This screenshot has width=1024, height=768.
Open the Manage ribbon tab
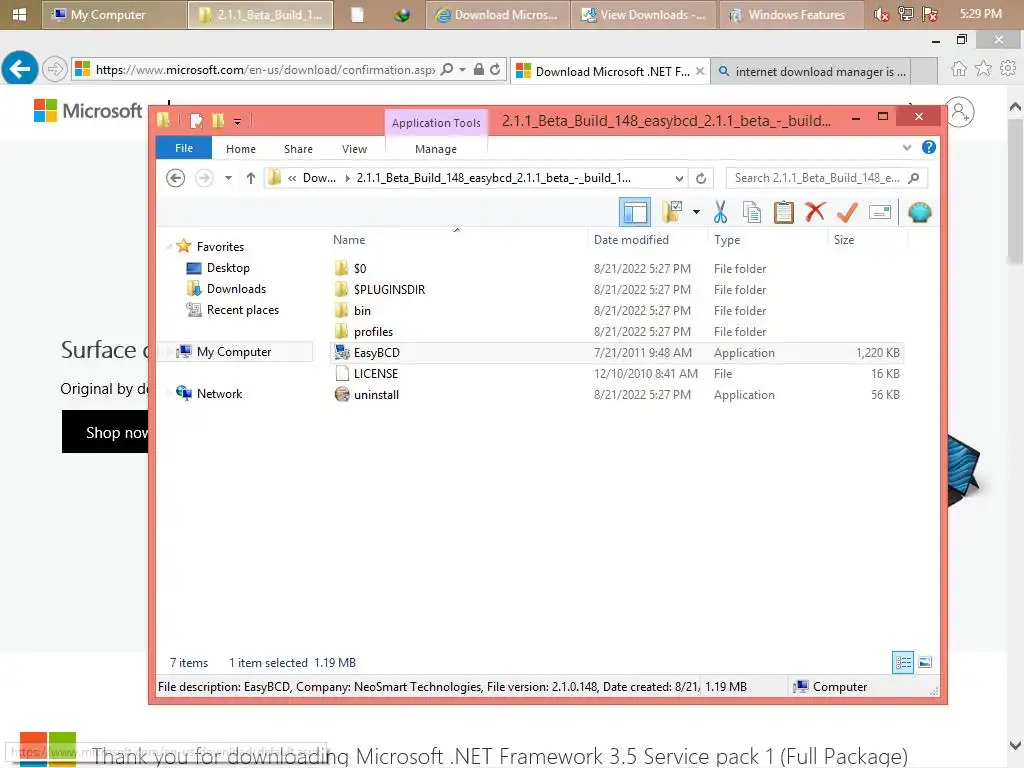point(436,149)
